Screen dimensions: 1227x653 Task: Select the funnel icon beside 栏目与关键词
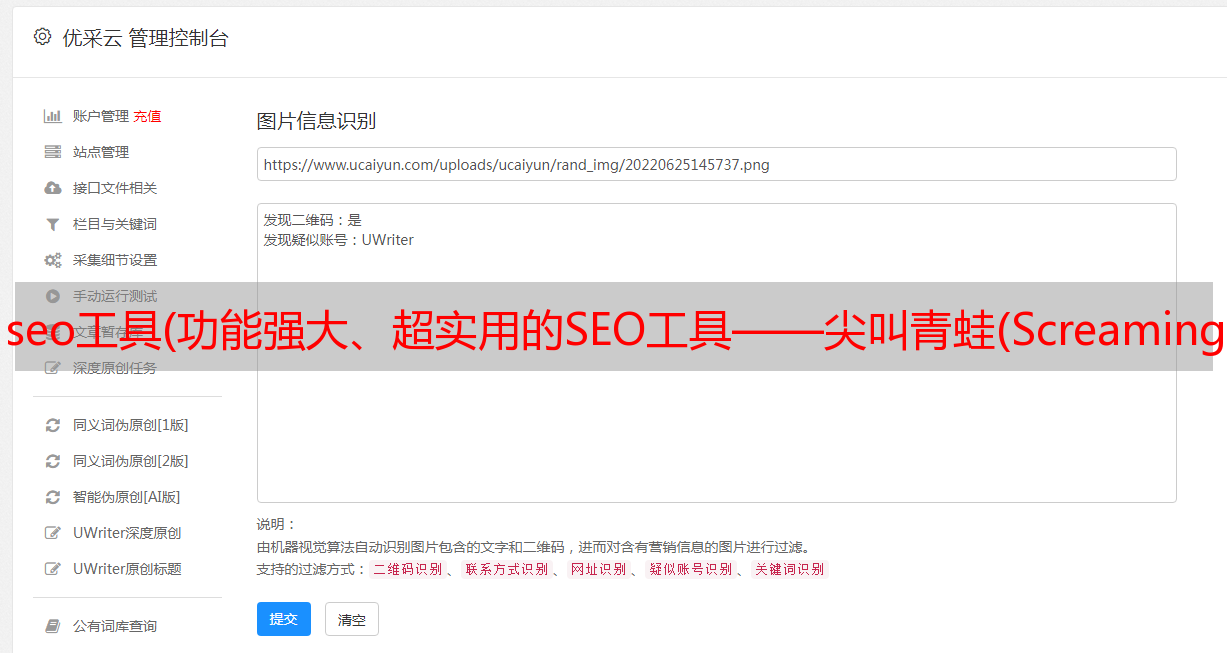pyautogui.click(x=53, y=224)
